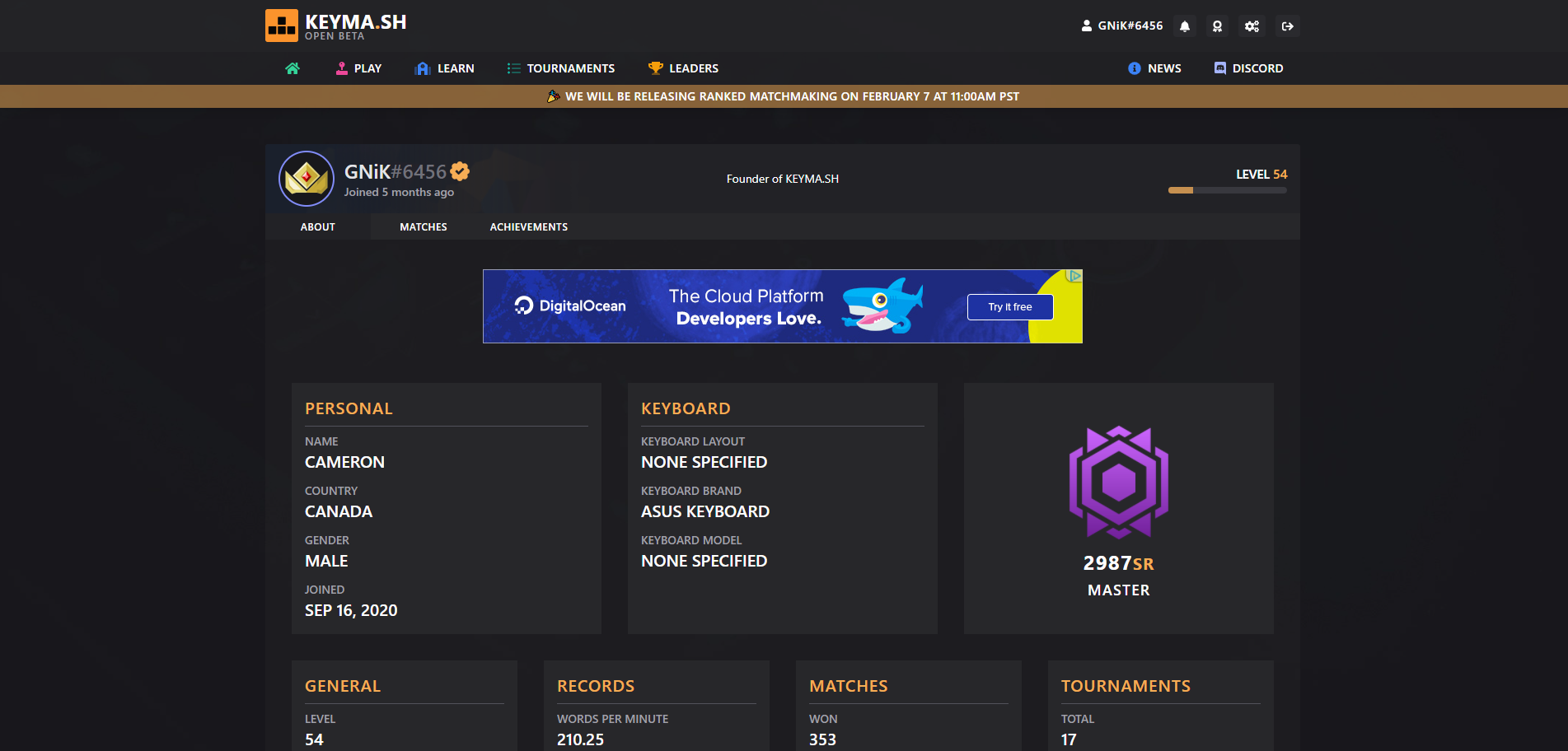Click the level 54 progress bar

1227,190
